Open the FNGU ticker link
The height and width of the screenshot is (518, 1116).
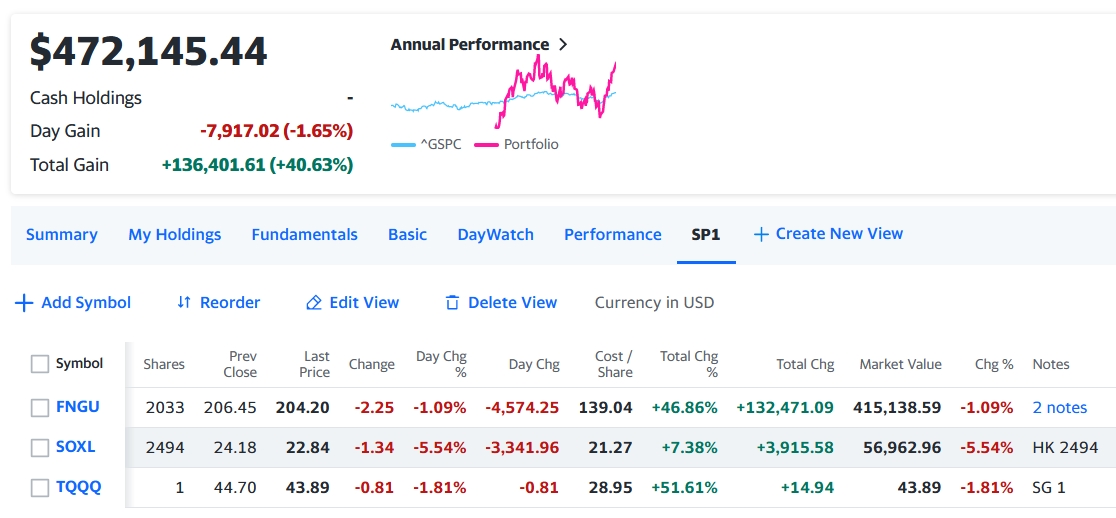pos(77,407)
